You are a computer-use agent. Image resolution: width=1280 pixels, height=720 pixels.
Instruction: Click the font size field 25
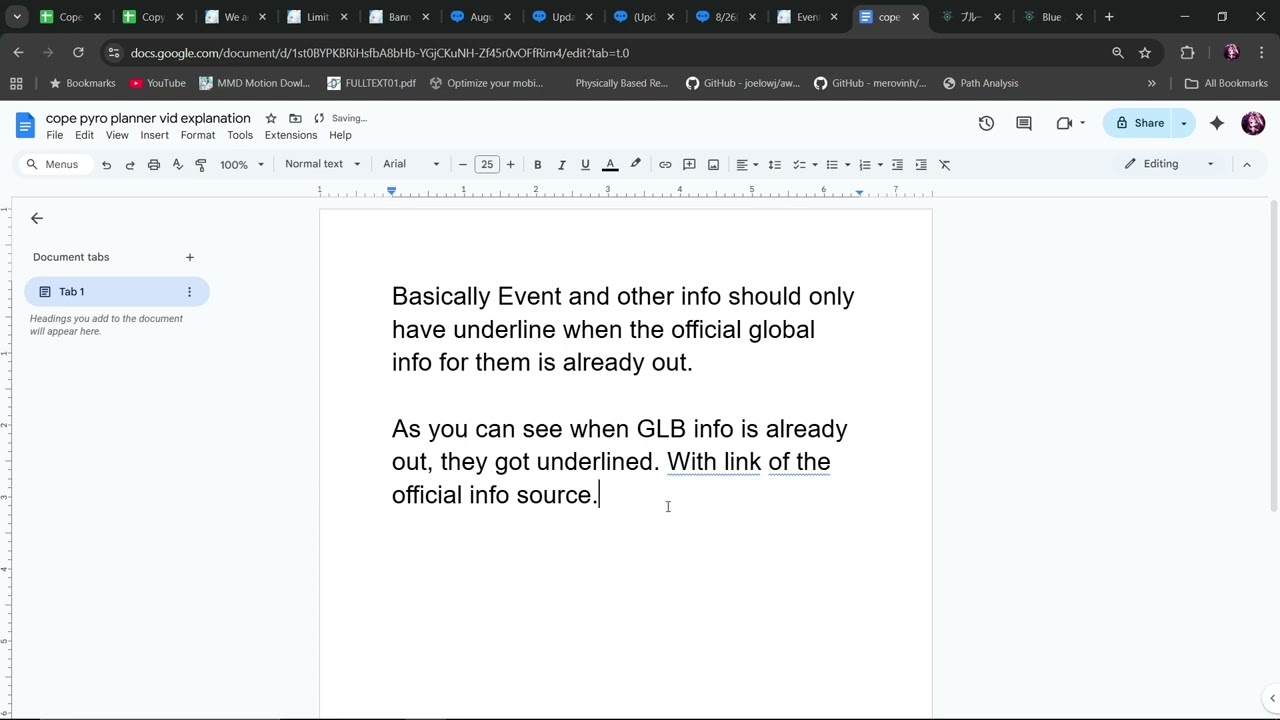point(487,165)
